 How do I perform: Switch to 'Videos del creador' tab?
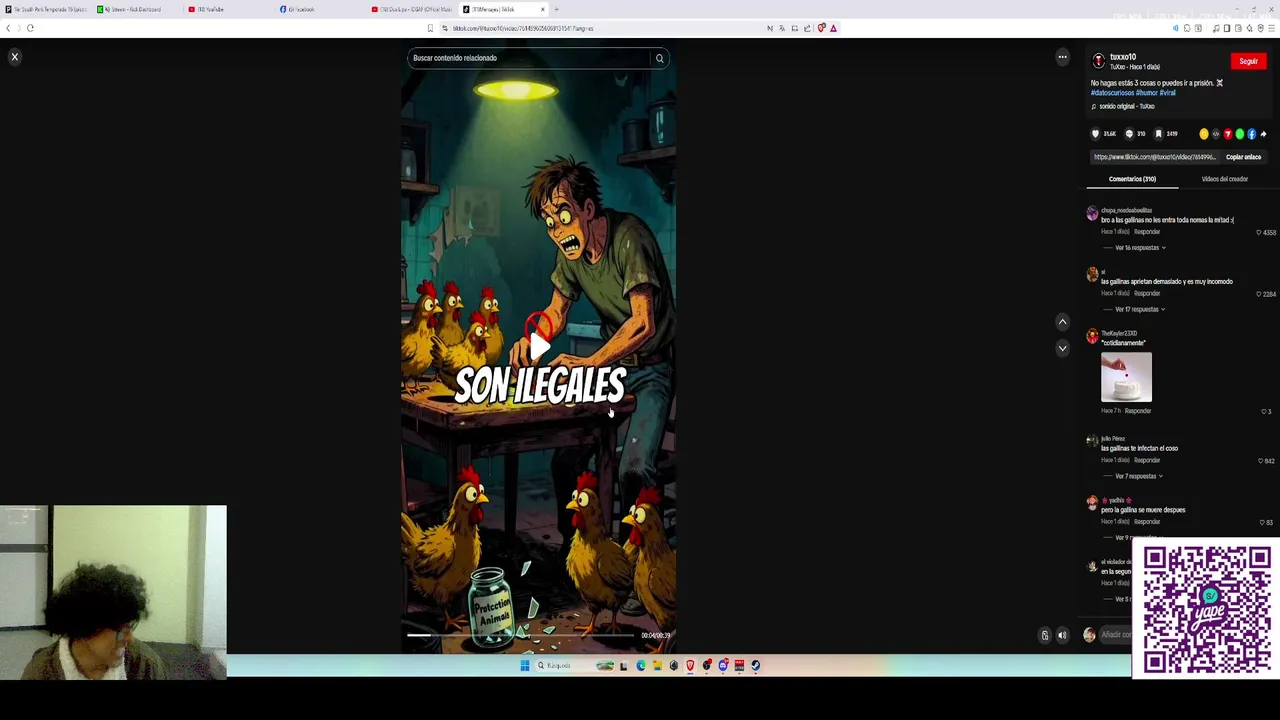[x=1225, y=179]
